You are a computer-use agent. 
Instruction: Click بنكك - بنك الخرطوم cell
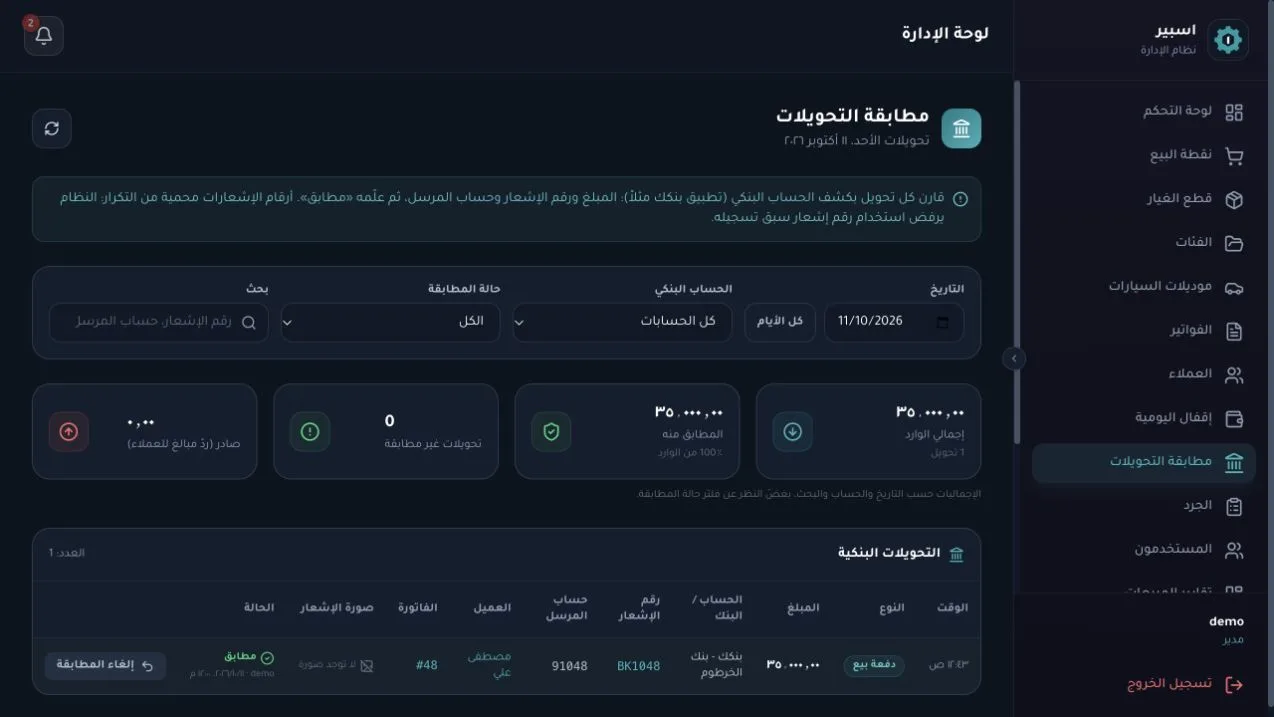[x=716, y=665]
